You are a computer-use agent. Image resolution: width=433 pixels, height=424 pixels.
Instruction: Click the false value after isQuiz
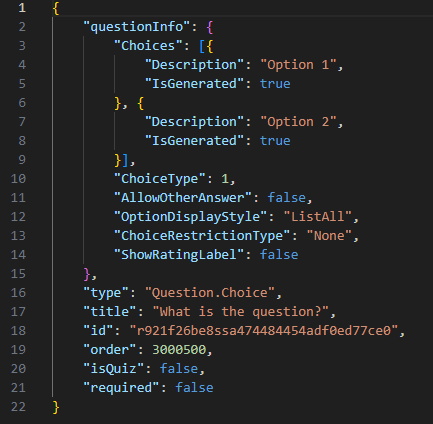coord(179,369)
